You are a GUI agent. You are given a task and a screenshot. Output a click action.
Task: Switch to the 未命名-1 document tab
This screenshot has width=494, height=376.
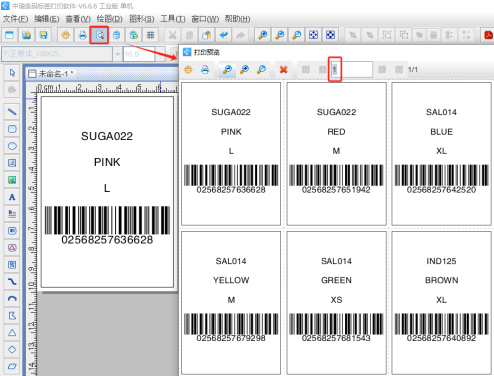(52, 74)
